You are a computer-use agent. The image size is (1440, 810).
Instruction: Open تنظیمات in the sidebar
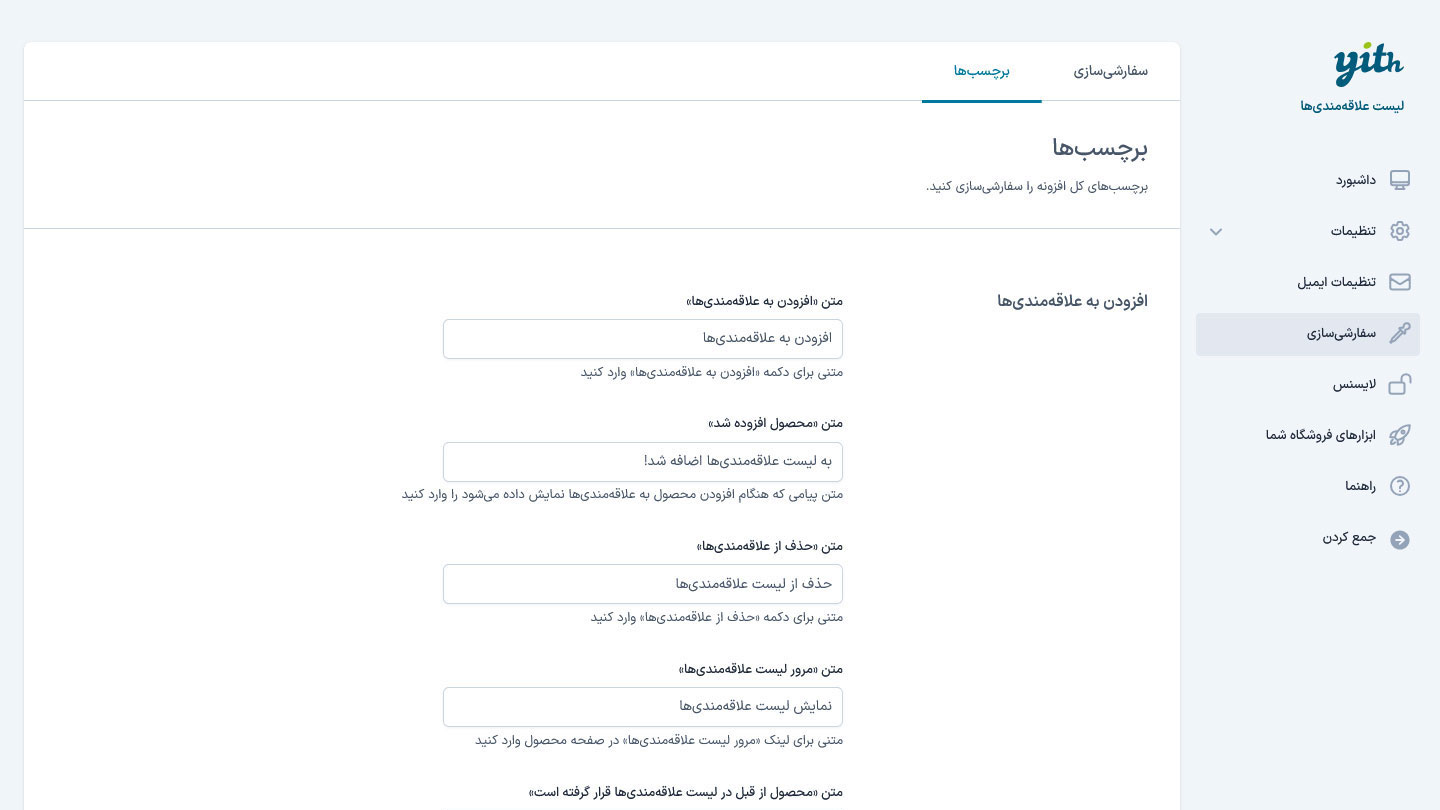pos(1308,231)
